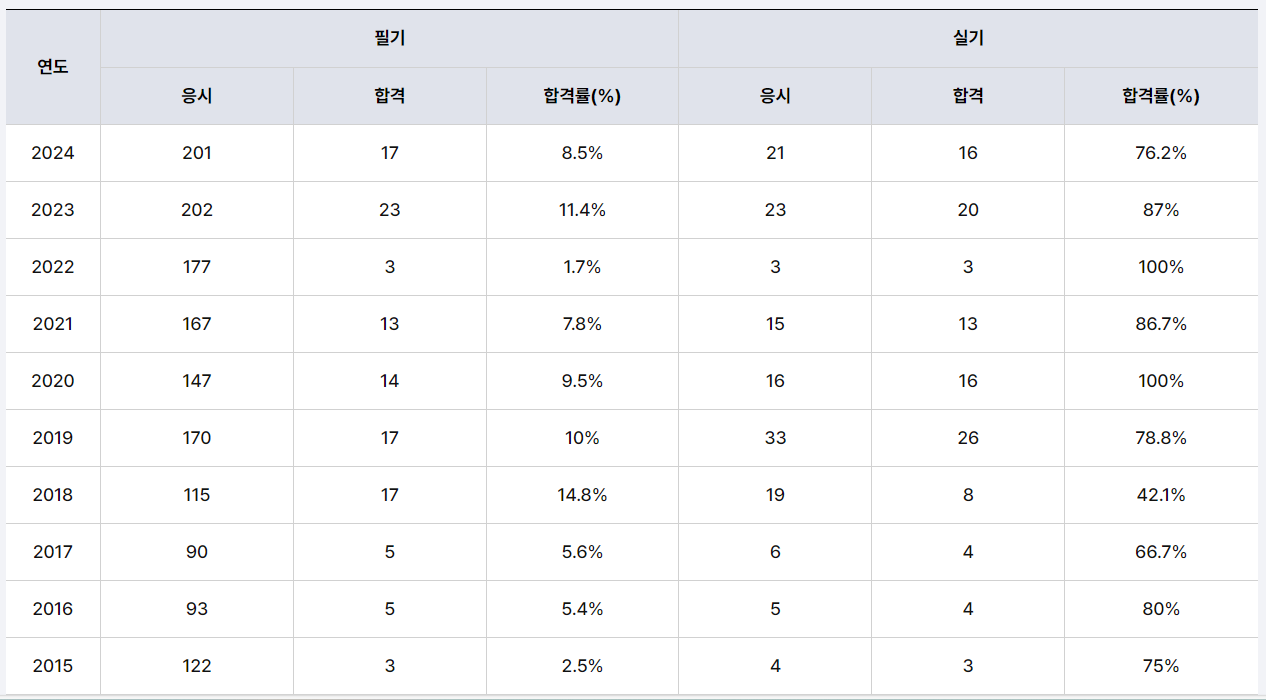Click the 8.5% pass rate cell
This screenshot has width=1266, height=700.
point(582,153)
